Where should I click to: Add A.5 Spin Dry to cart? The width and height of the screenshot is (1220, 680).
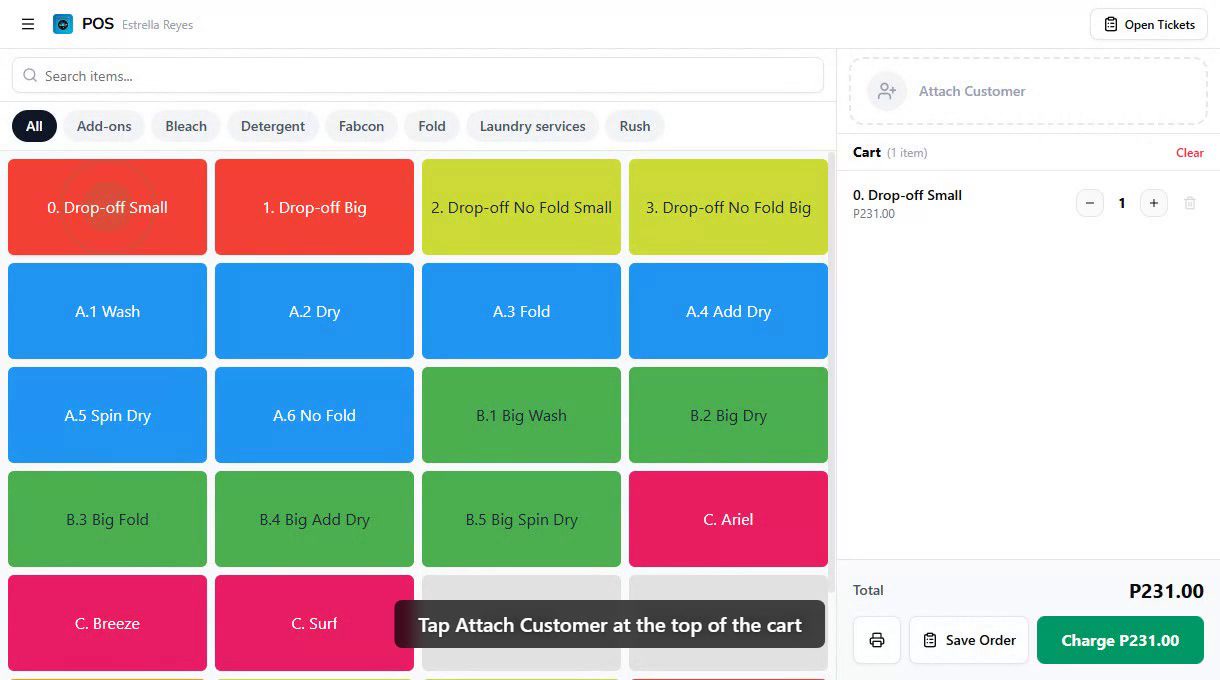coord(107,415)
